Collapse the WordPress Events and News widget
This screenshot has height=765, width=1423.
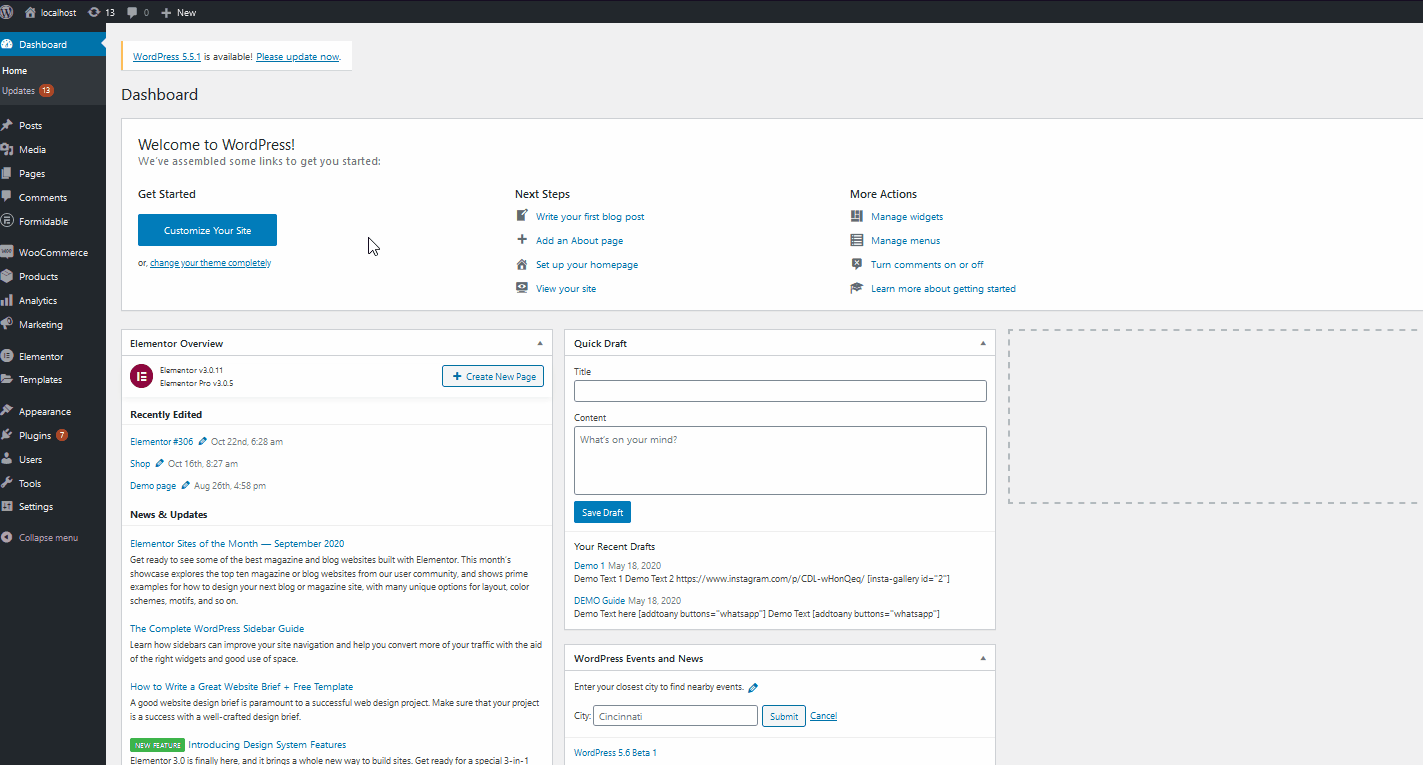tap(983, 658)
